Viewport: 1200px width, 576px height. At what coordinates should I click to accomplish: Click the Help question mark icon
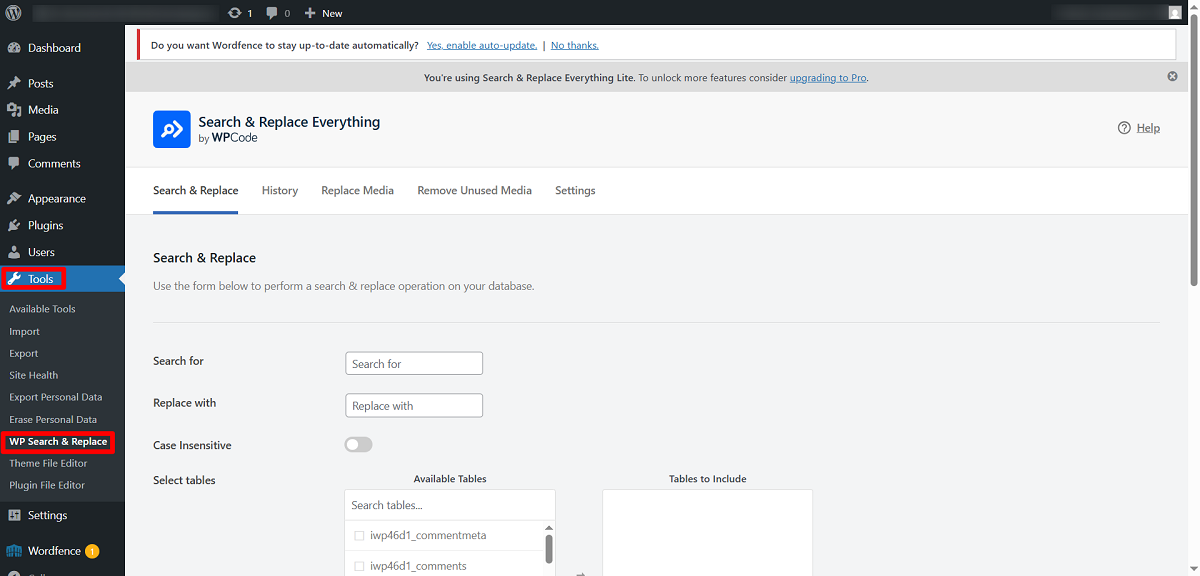click(1124, 127)
